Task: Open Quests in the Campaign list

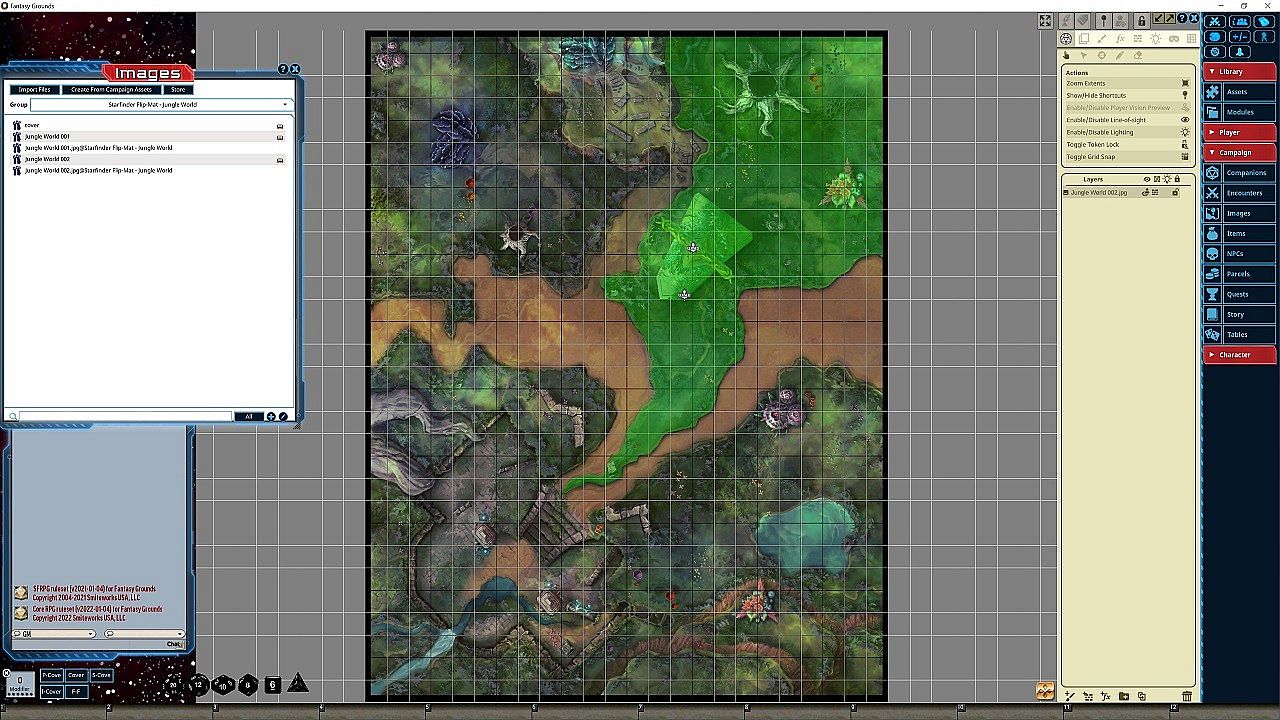Action: pyautogui.click(x=1240, y=294)
